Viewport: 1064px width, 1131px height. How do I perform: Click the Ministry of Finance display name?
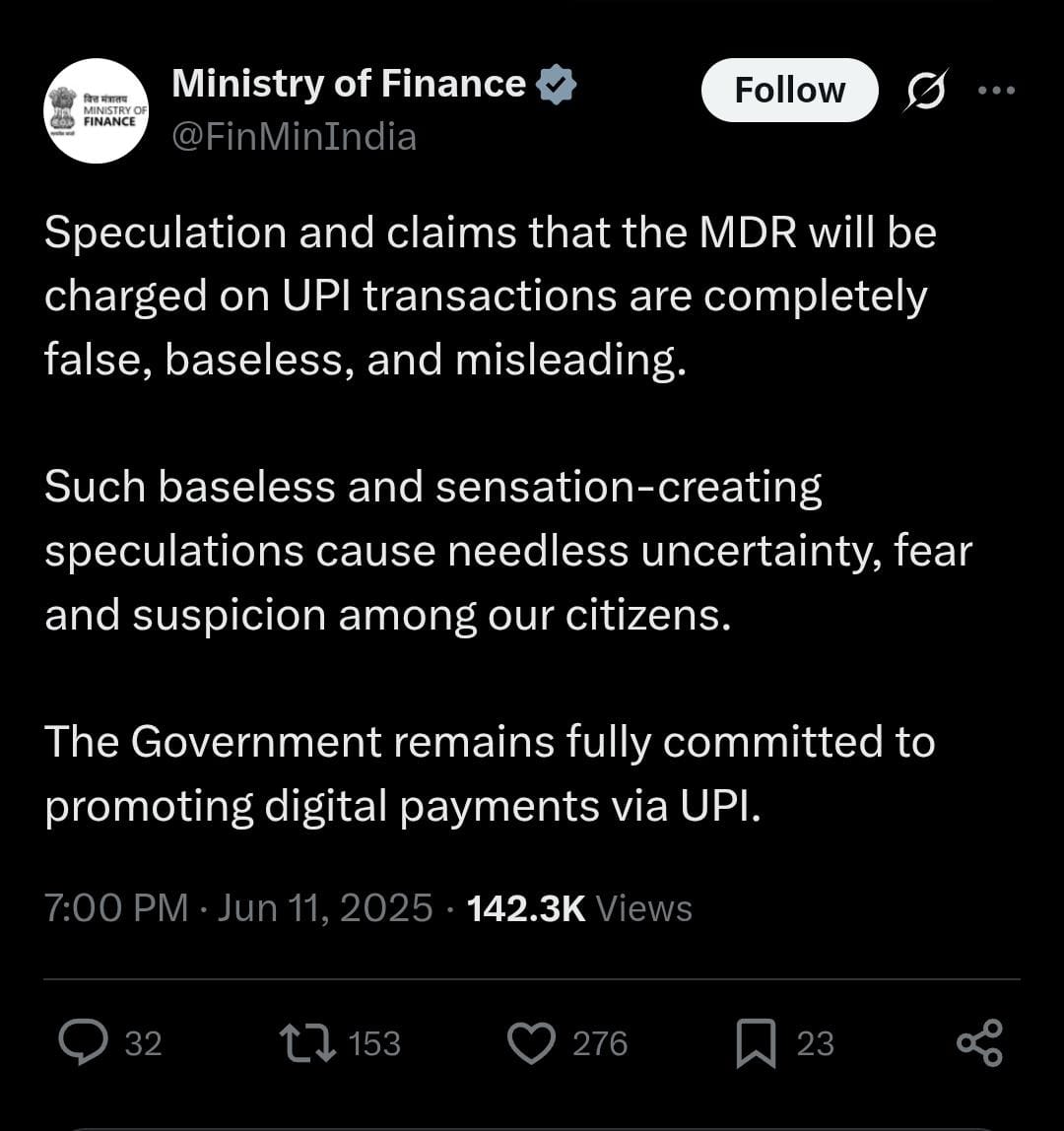(x=349, y=84)
